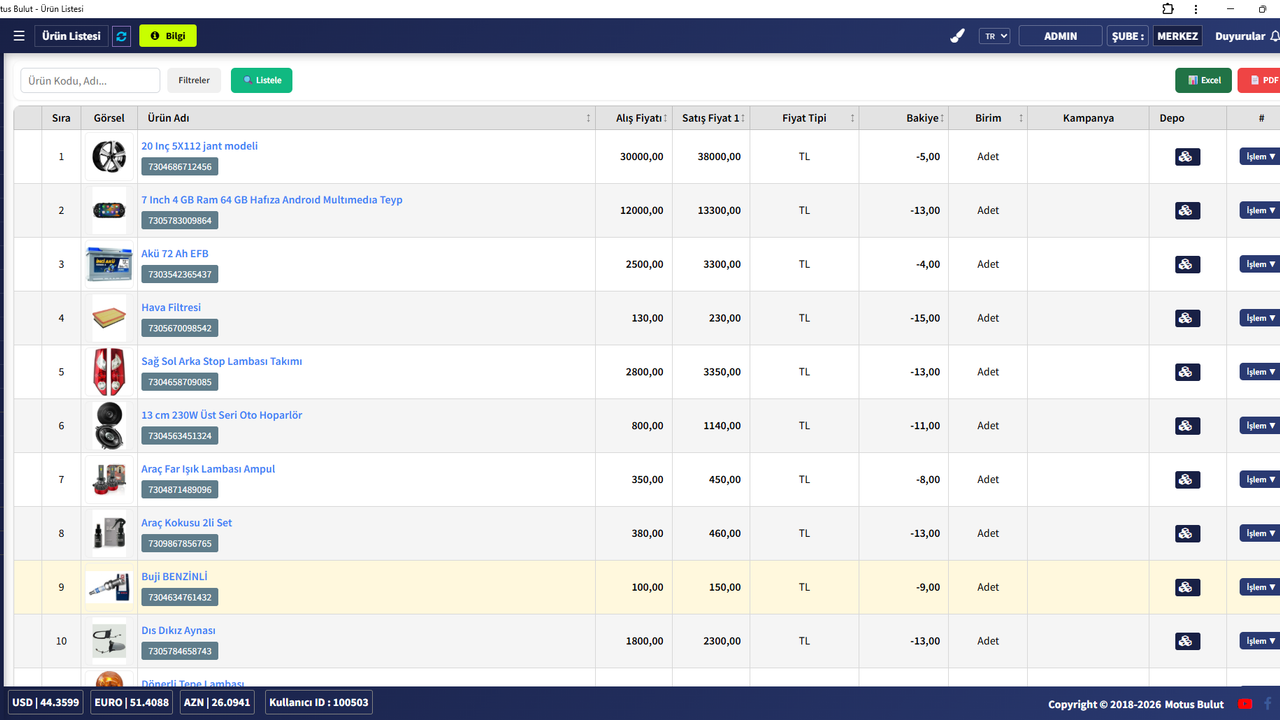Open the theme paintbrush icon
This screenshot has width=1280, height=720.
pyautogui.click(x=957, y=36)
